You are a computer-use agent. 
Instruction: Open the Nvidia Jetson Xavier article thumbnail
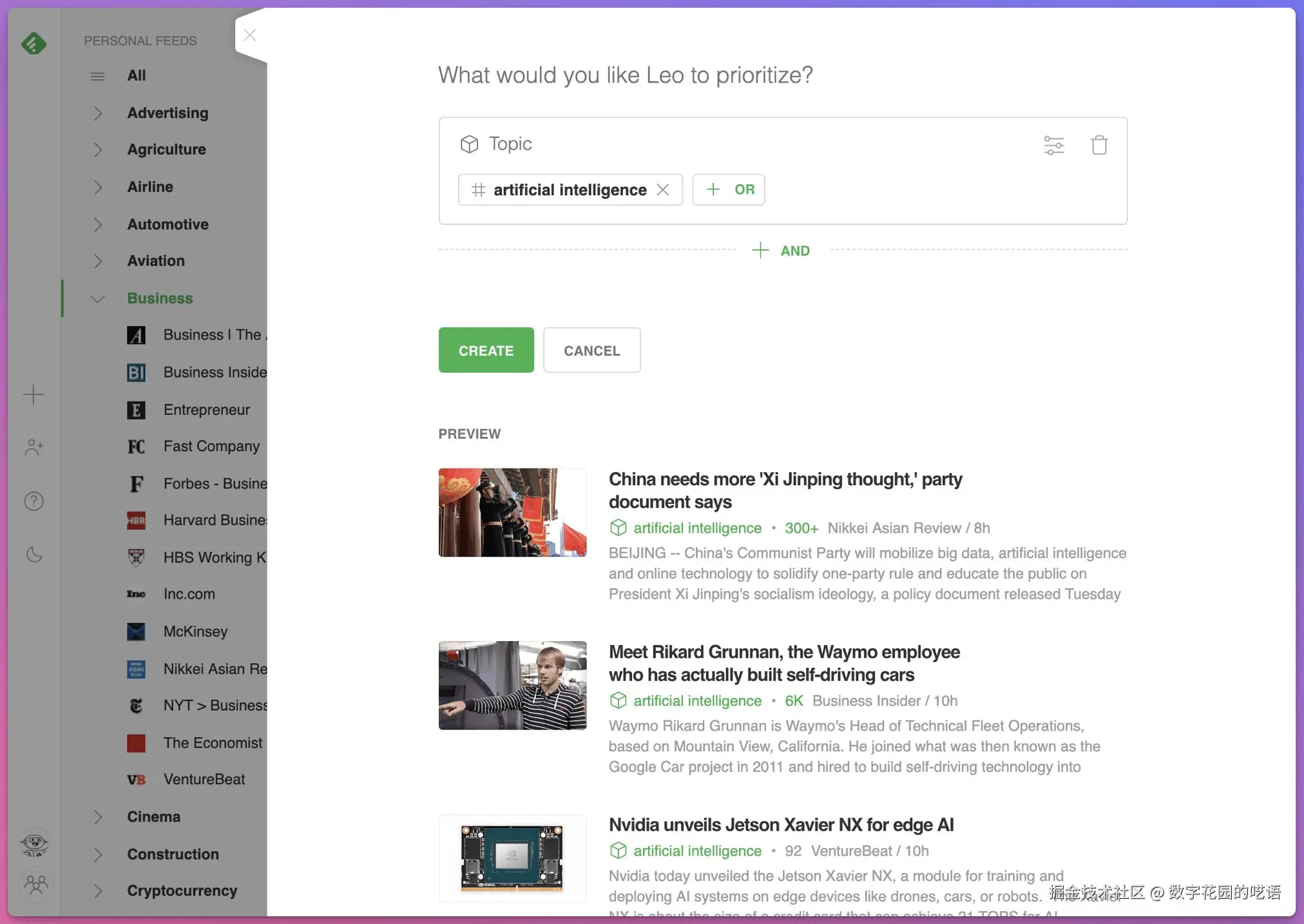point(512,858)
